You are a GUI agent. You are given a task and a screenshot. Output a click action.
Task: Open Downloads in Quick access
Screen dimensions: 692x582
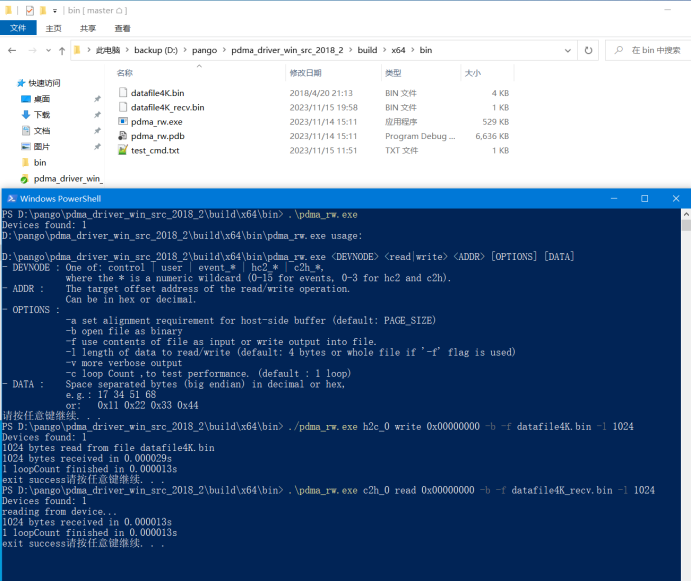pyautogui.click(x=40, y=114)
